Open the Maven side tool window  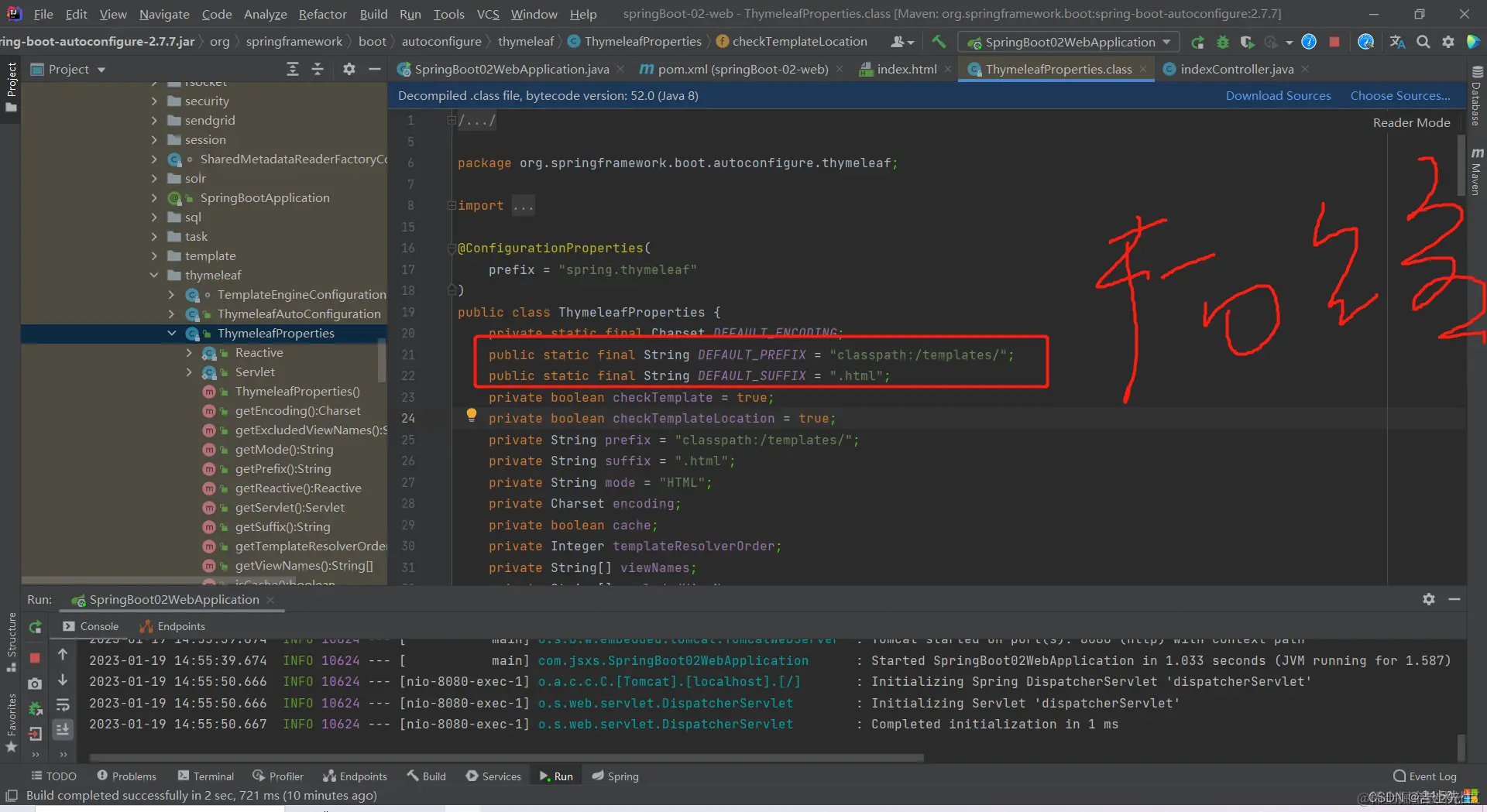tap(1477, 172)
